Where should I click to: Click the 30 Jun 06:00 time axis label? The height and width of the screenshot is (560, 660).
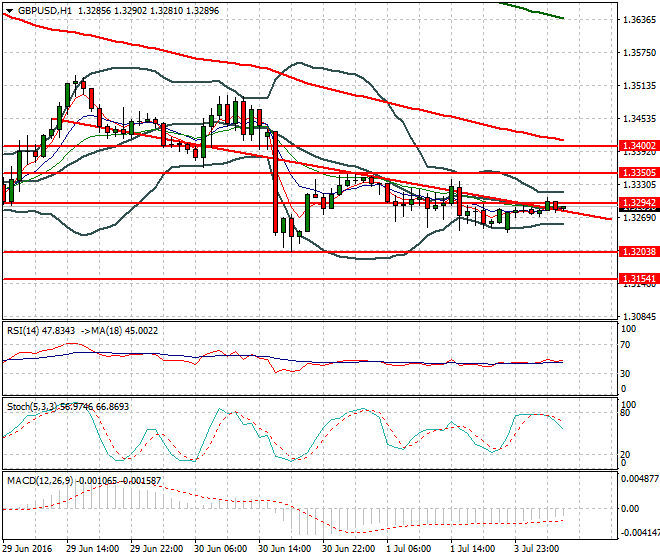[220, 549]
